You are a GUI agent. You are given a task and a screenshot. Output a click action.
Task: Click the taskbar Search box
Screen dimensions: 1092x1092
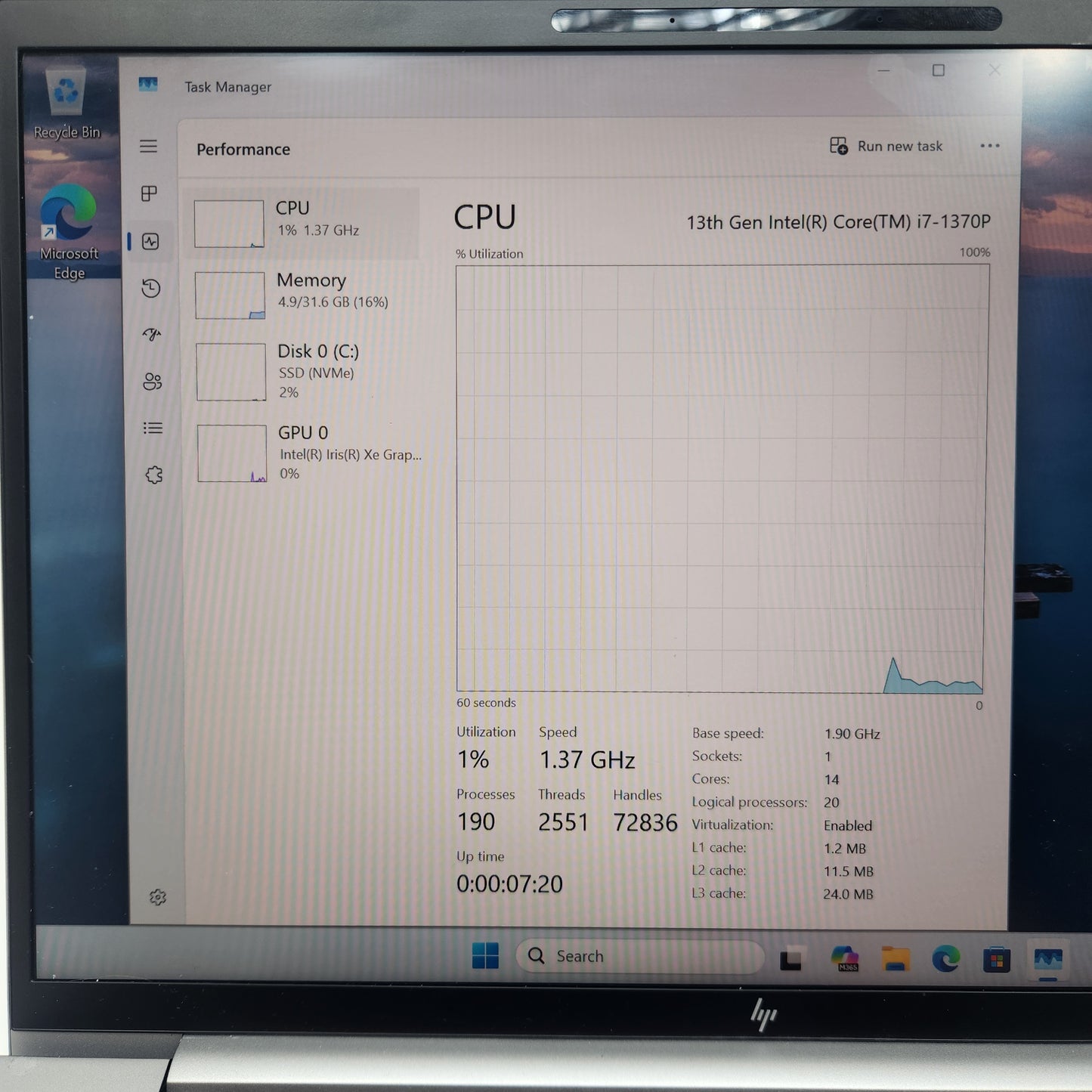coord(640,956)
